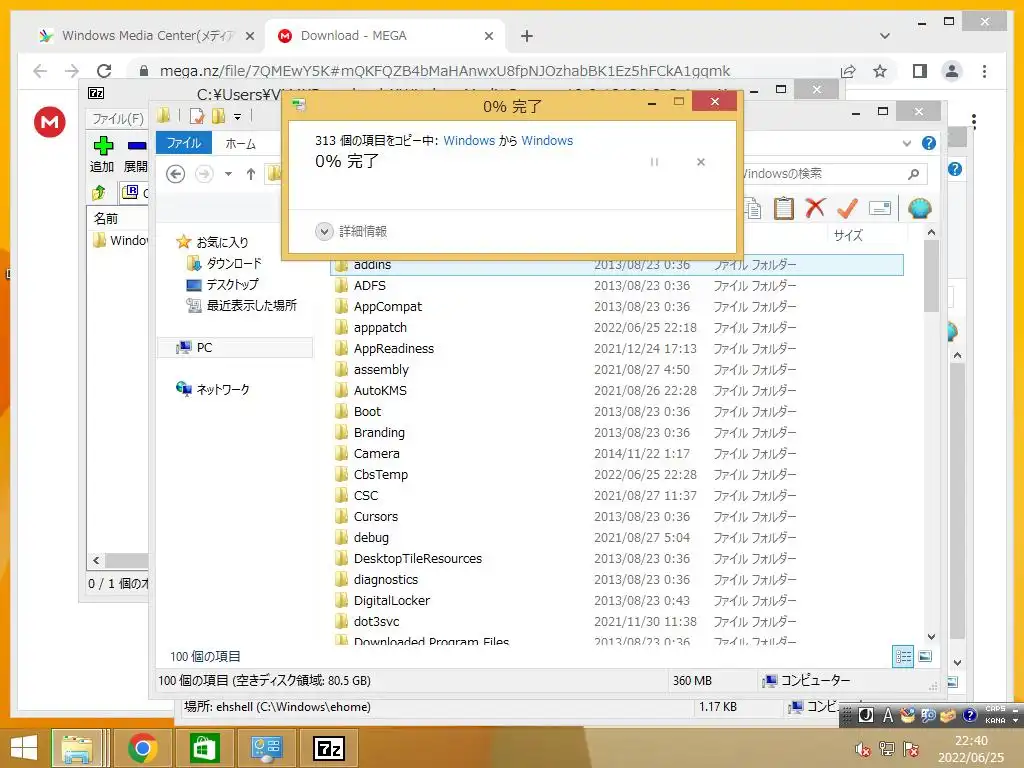The height and width of the screenshot is (768, 1024).
Task: Select the AppCompat folder
Action: coord(388,306)
